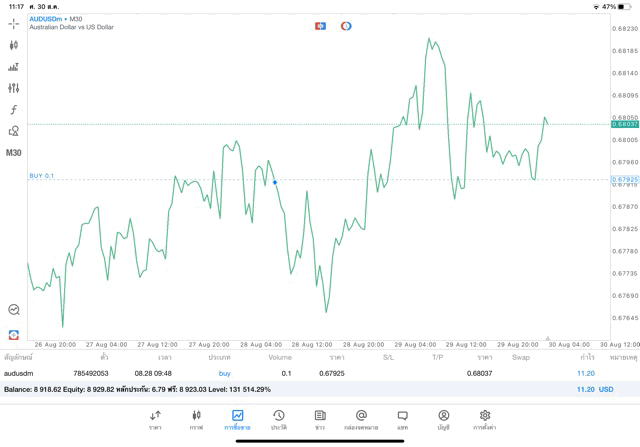Select the audusdm open position row
The width and height of the screenshot is (640, 447).
(x=300, y=373)
